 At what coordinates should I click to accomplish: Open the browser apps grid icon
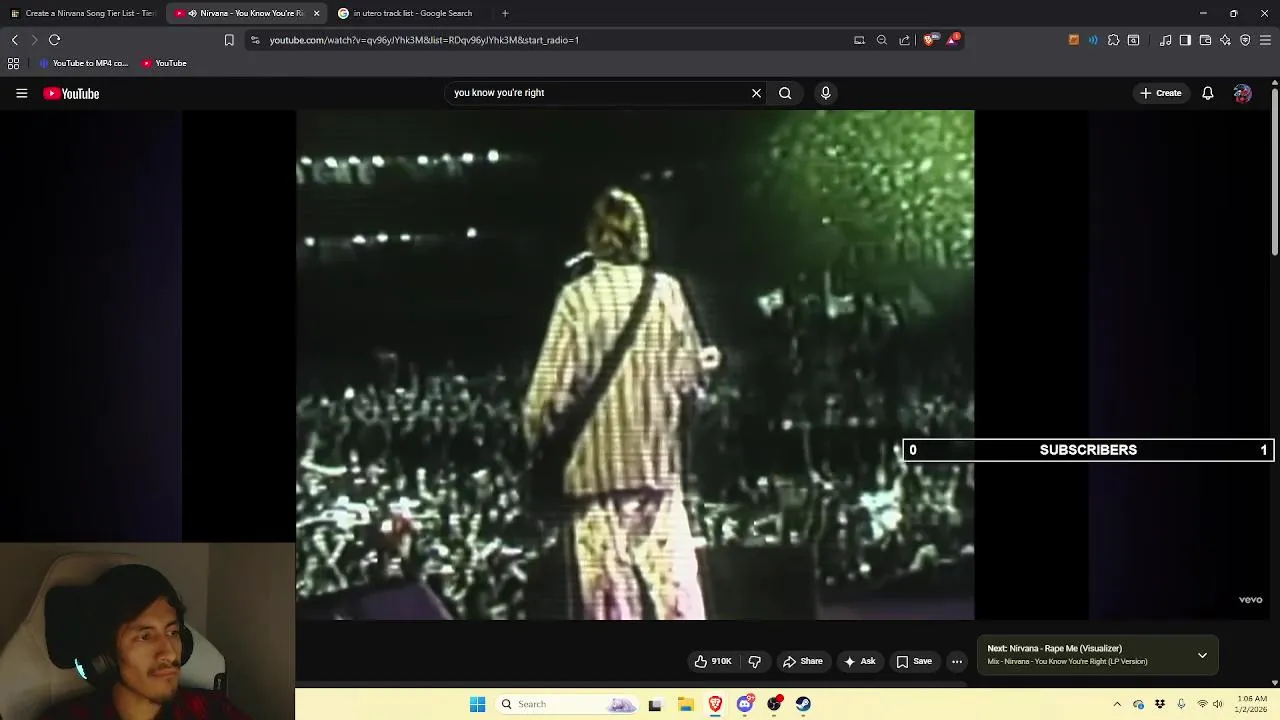[13, 63]
